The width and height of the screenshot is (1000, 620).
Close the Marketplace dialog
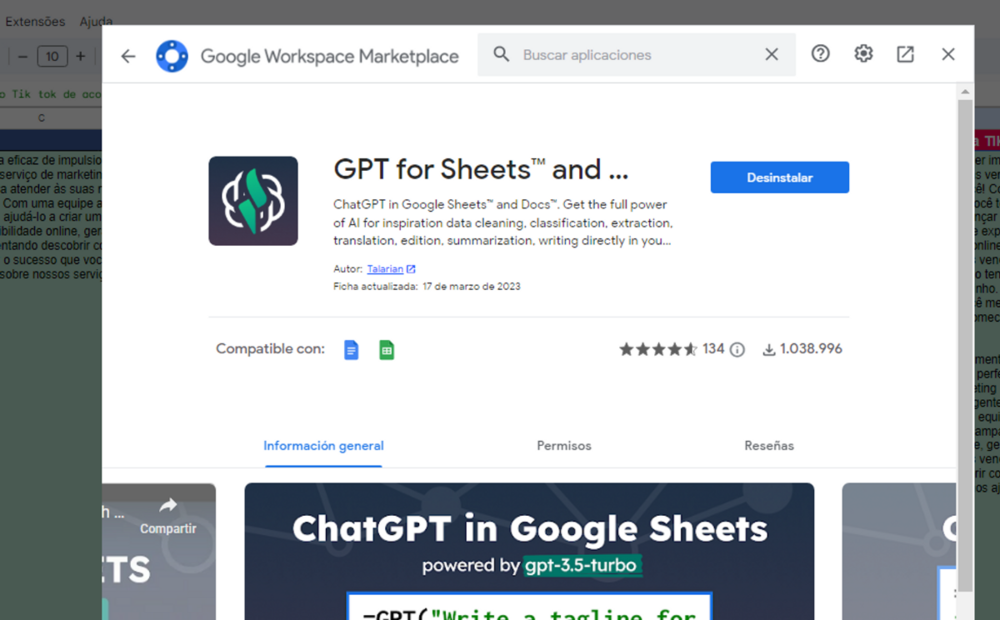[x=948, y=54]
